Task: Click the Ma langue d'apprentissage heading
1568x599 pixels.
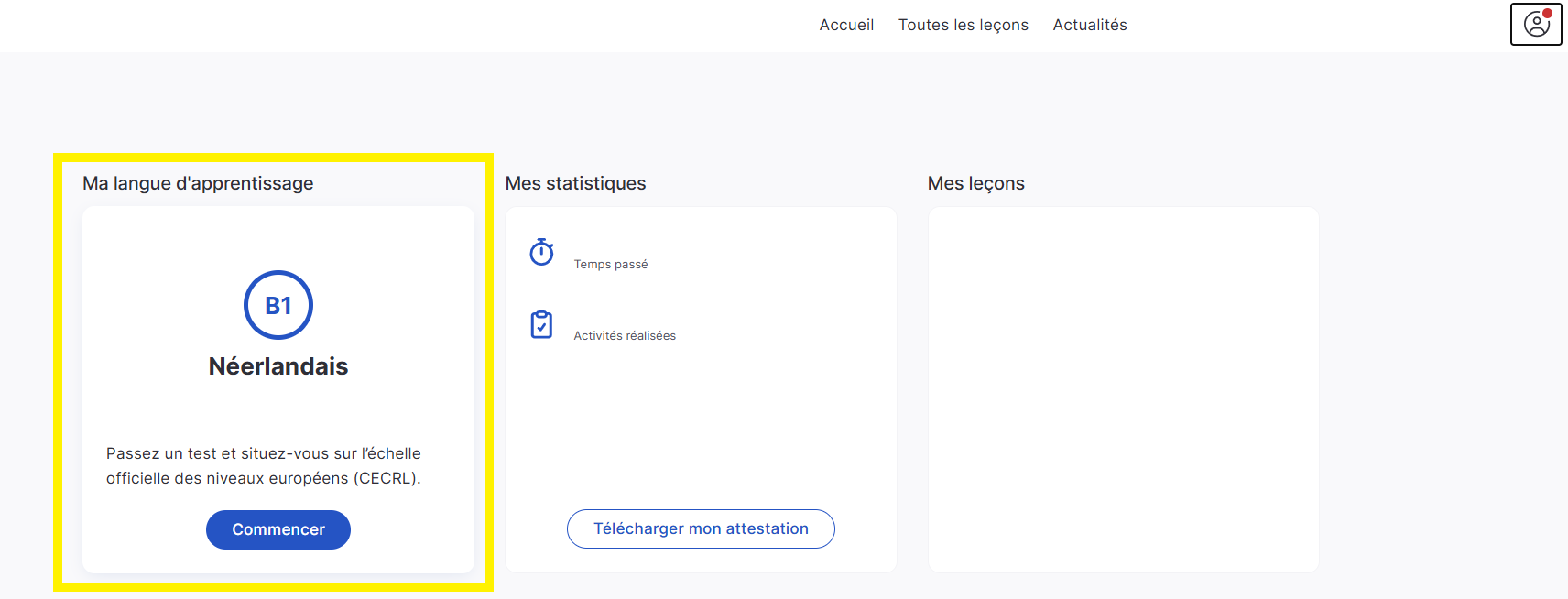Action: [198, 183]
